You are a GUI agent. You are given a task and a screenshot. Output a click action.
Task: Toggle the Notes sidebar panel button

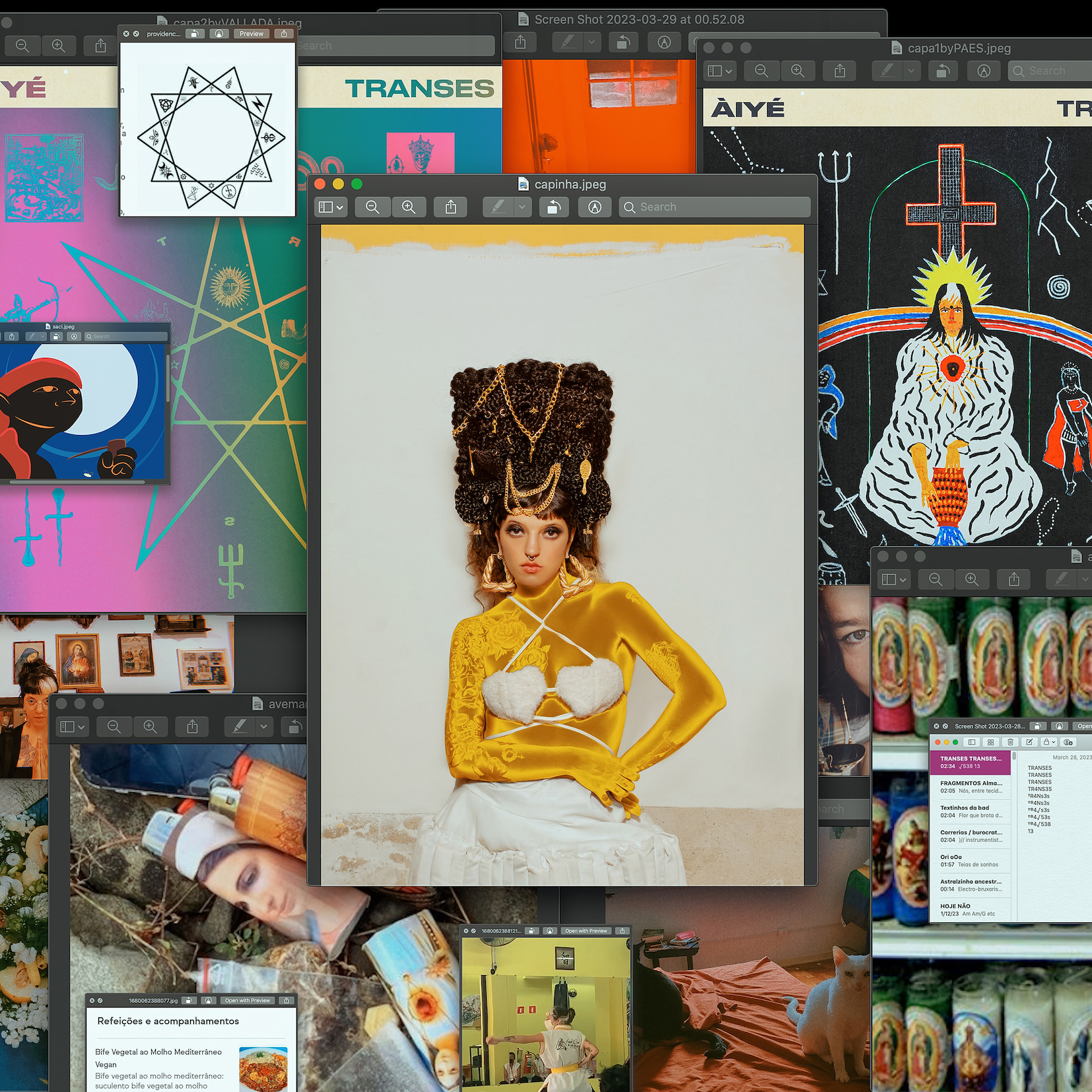pyautogui.click(x=972, y=742)
